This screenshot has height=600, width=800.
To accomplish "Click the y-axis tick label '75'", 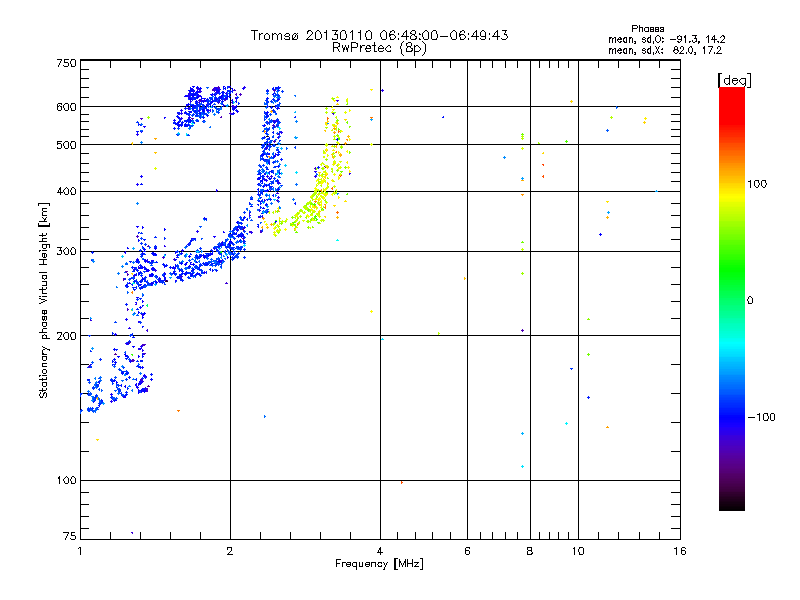I will (70, 536).
